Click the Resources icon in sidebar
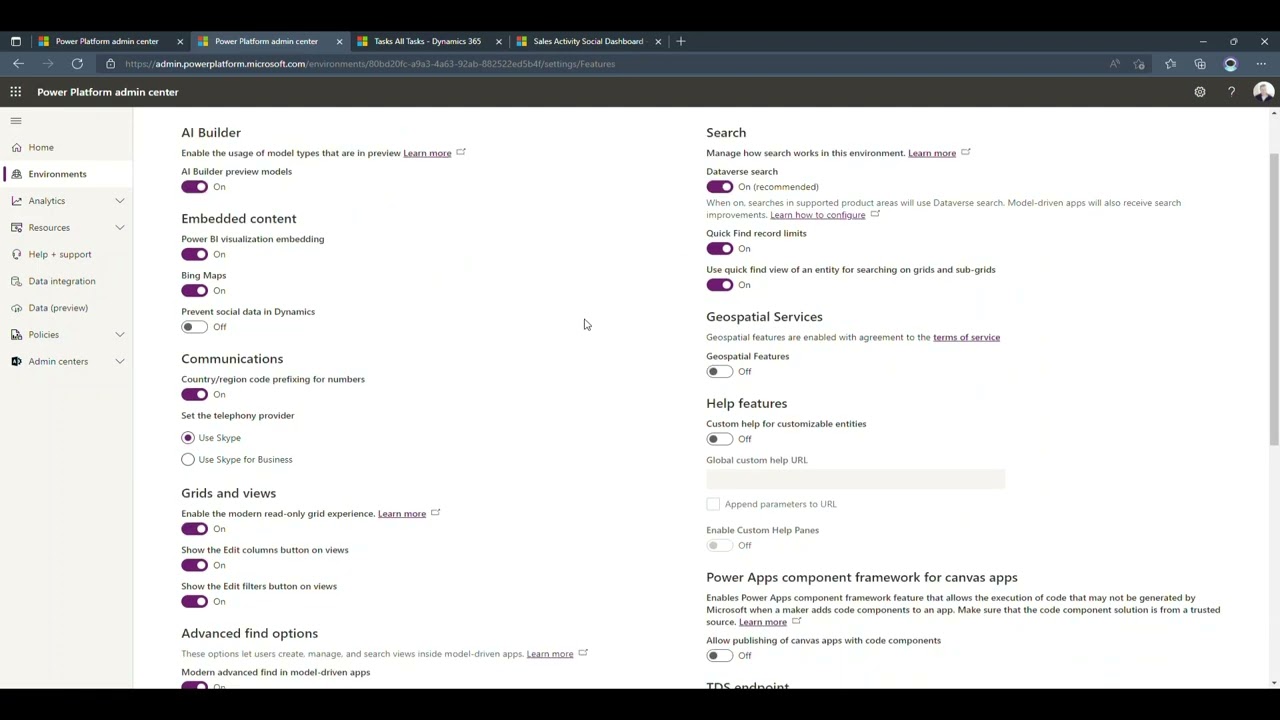The width and height of the screenshot is (1280, 720). pos(16,228)
